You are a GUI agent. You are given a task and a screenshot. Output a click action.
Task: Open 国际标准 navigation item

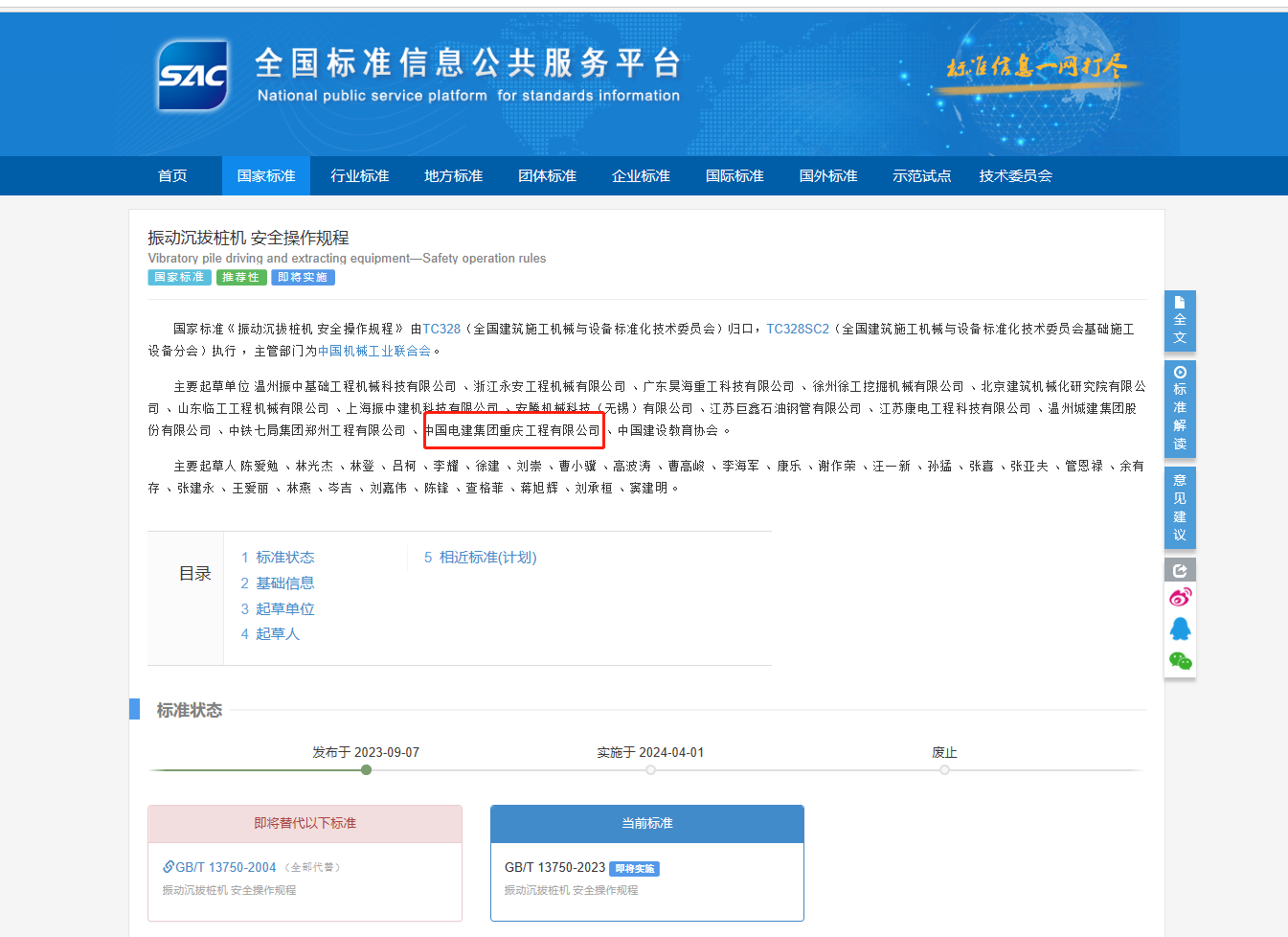pos(735,176)
